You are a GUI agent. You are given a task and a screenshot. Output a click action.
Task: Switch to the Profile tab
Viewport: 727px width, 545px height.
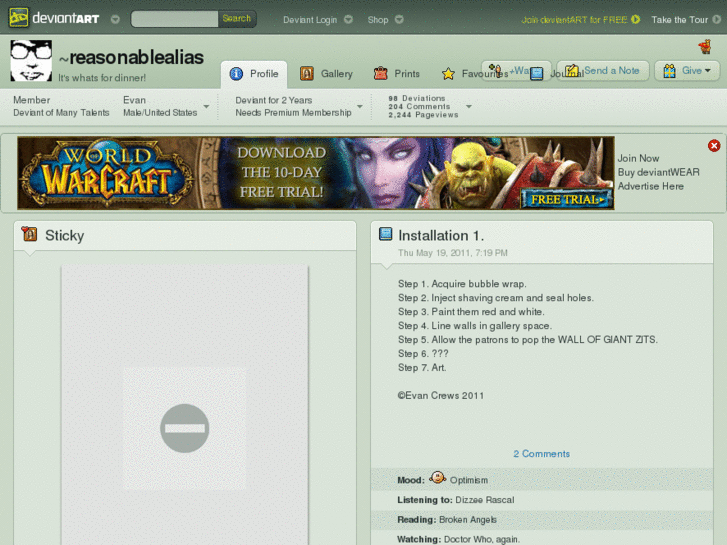(254, 74)
